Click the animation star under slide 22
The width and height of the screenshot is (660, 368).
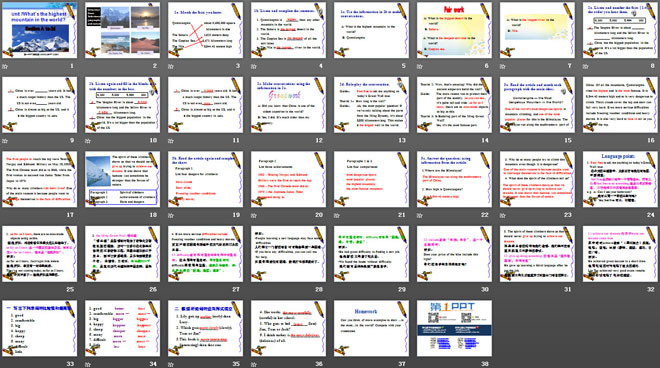(x=420, y=215)
